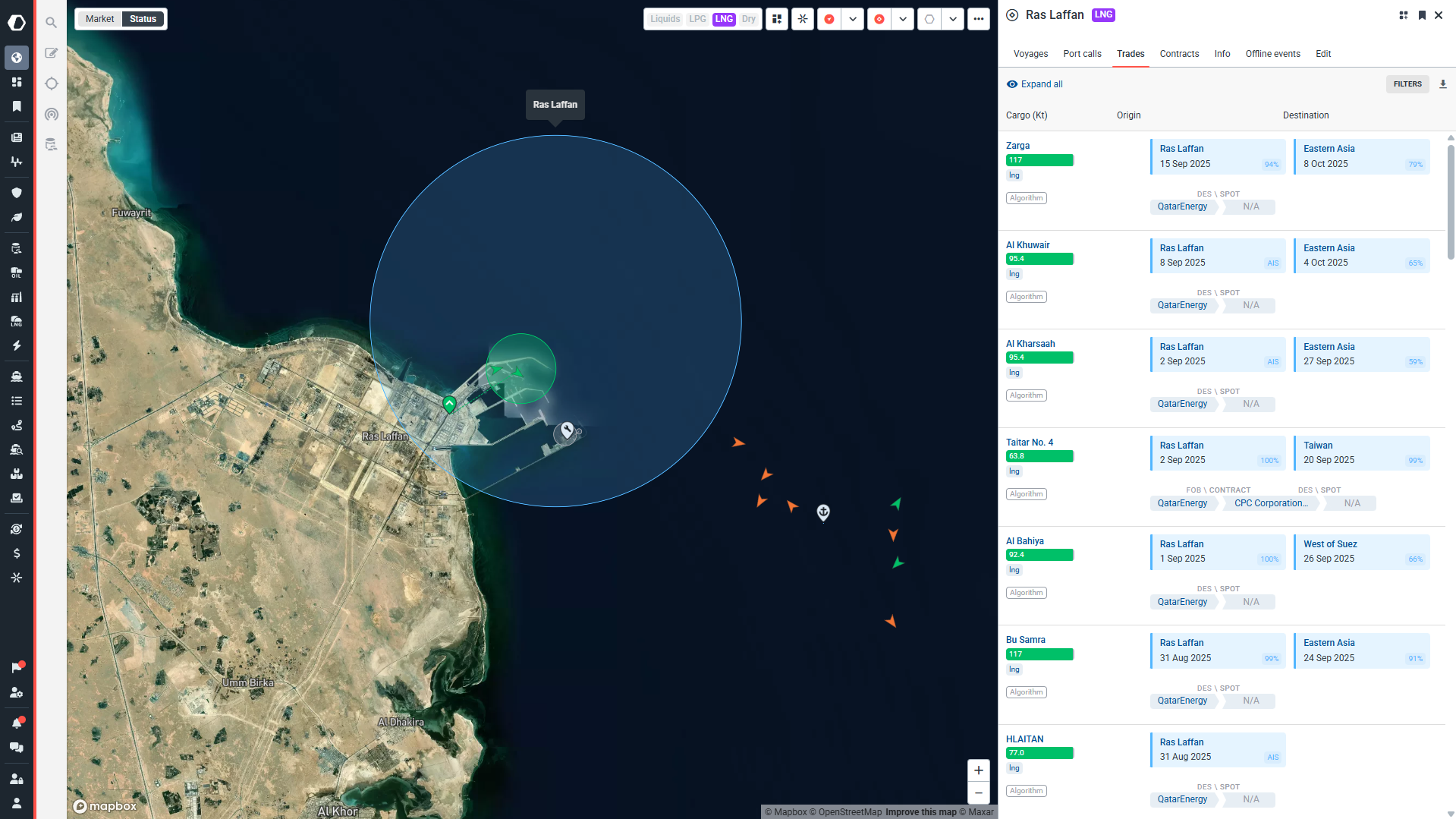The width and height of the screenshot is (1456, 819).
Task: Toggle the LPG commodity filter
Action: [697, 19]
